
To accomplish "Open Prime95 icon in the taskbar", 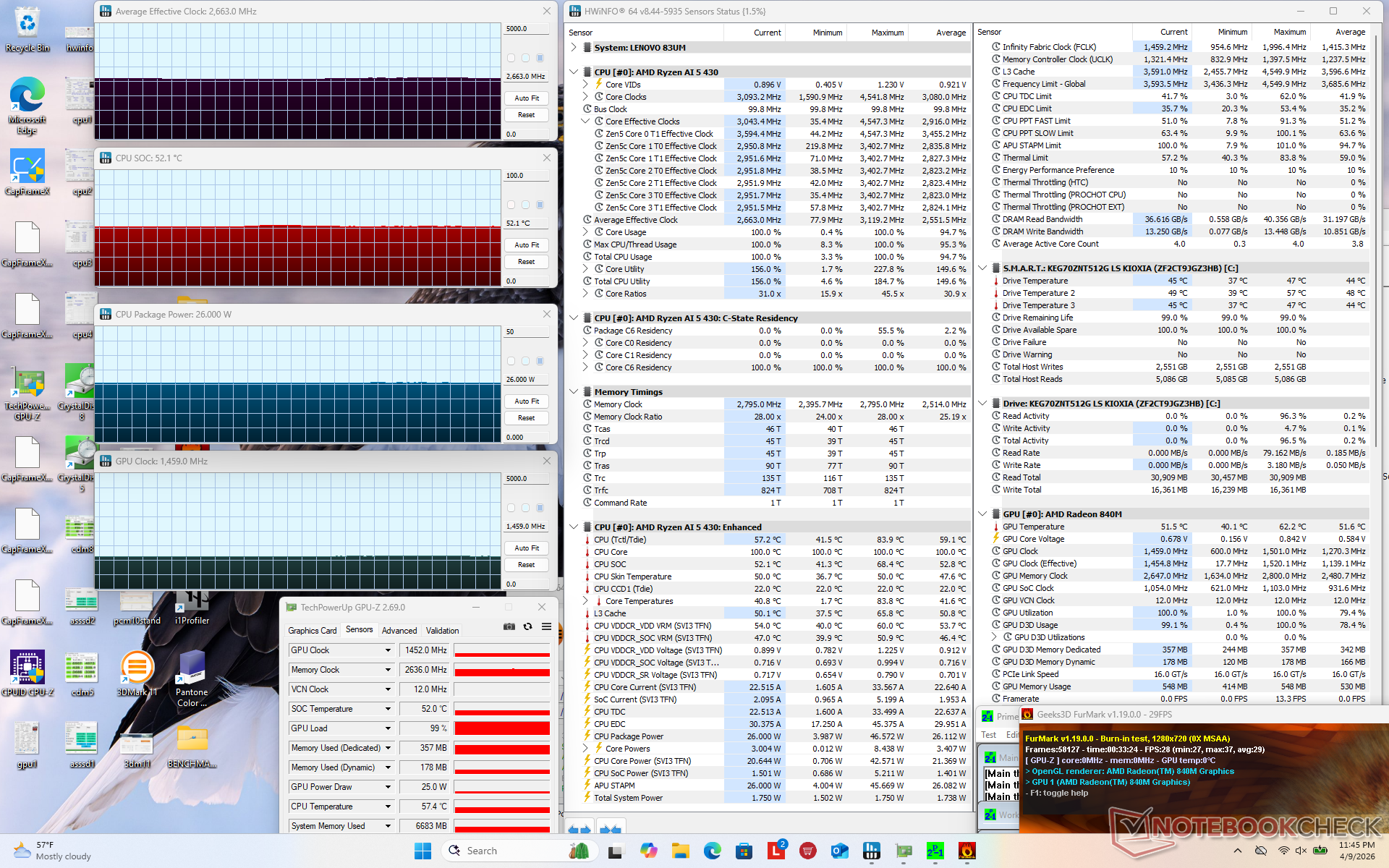I will 935,851.
